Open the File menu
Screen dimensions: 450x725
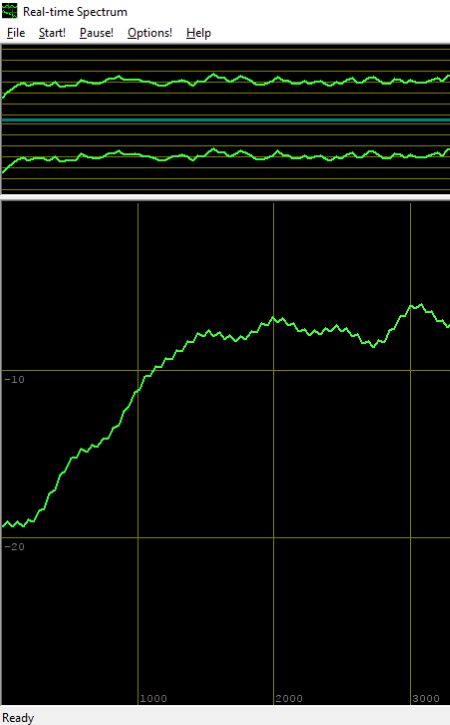click(x=16, y=33)
